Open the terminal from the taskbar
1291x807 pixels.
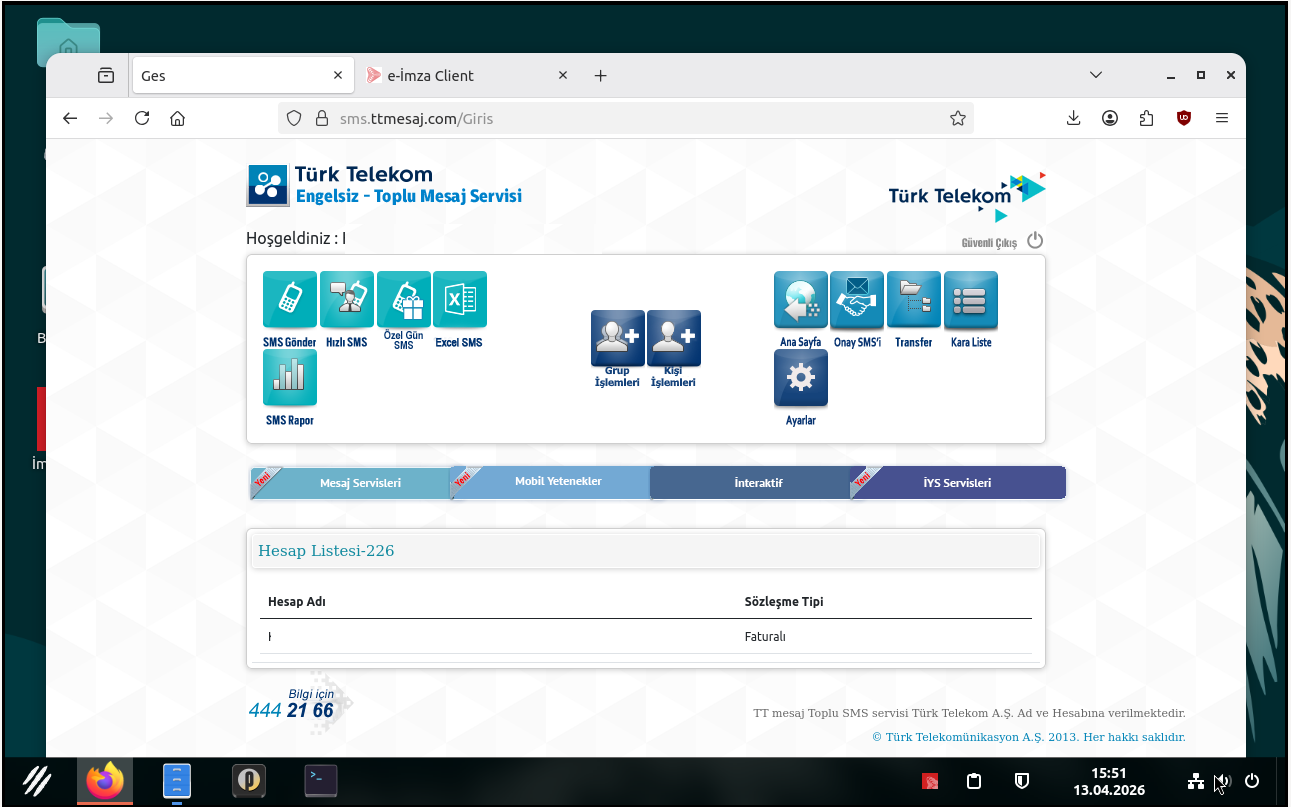click(321, 781)
